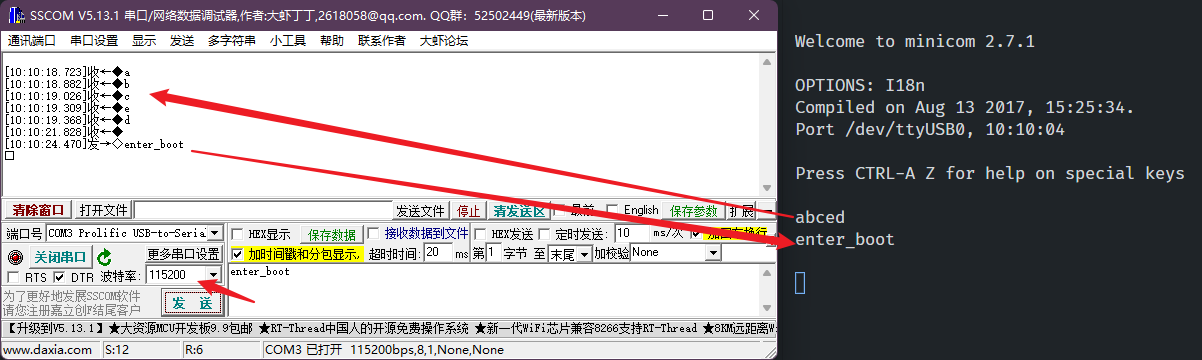1202x360 pixels.
Task: Open the 串口设置 menu
Action: (94, 41)
